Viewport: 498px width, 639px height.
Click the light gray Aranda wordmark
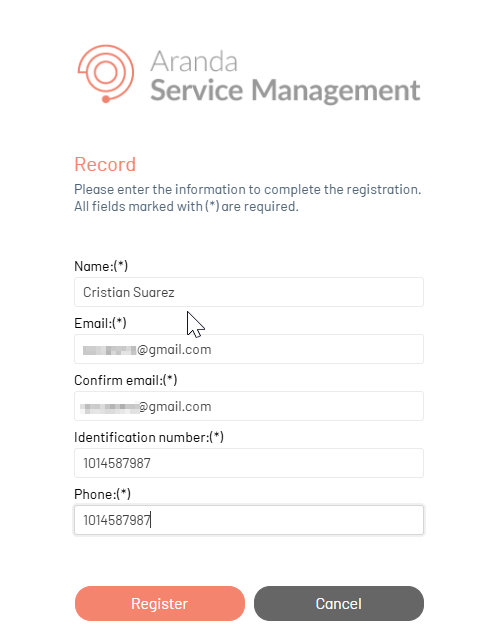(194, 62)
